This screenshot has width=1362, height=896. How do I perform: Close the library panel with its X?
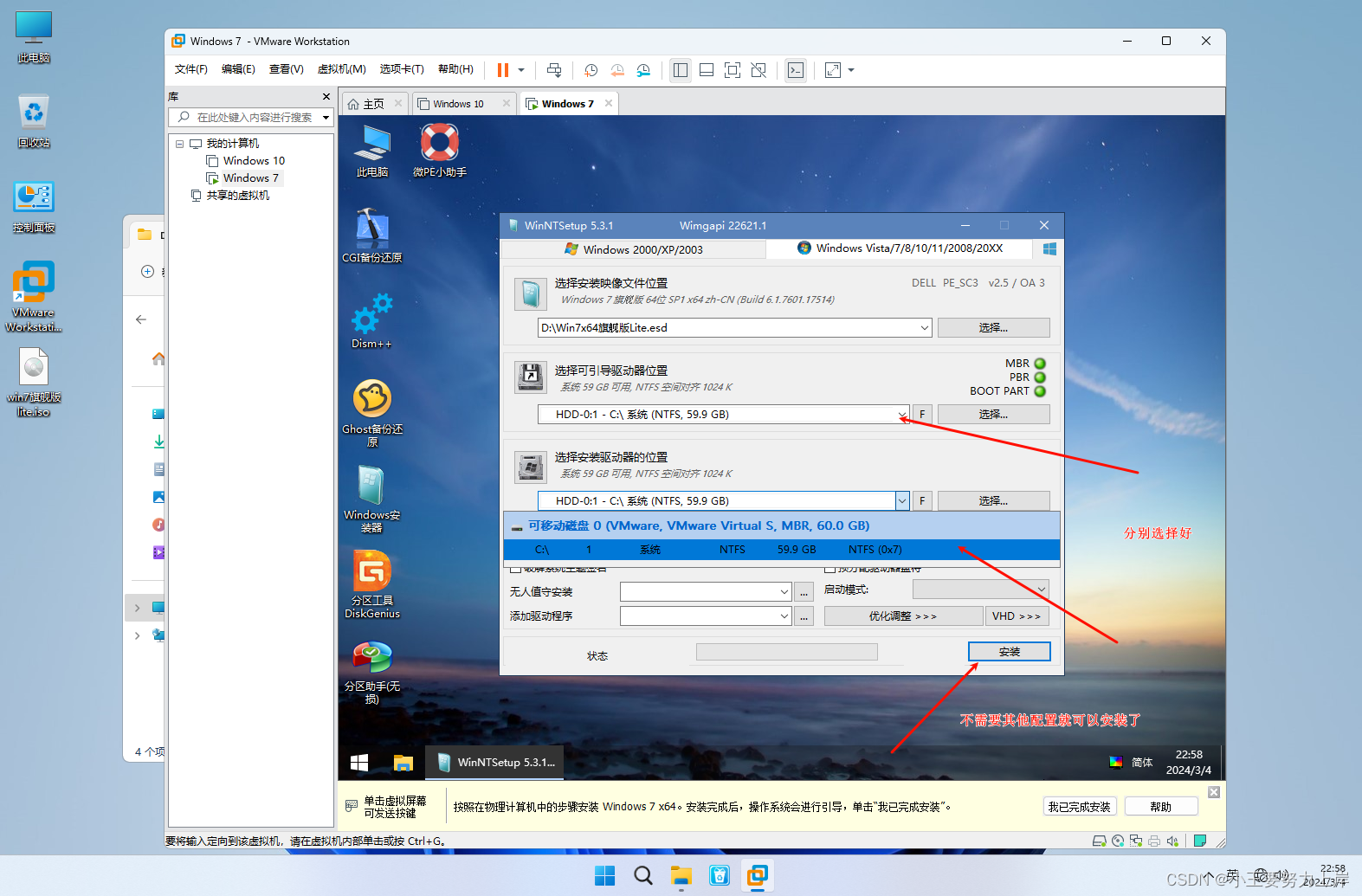326,96
